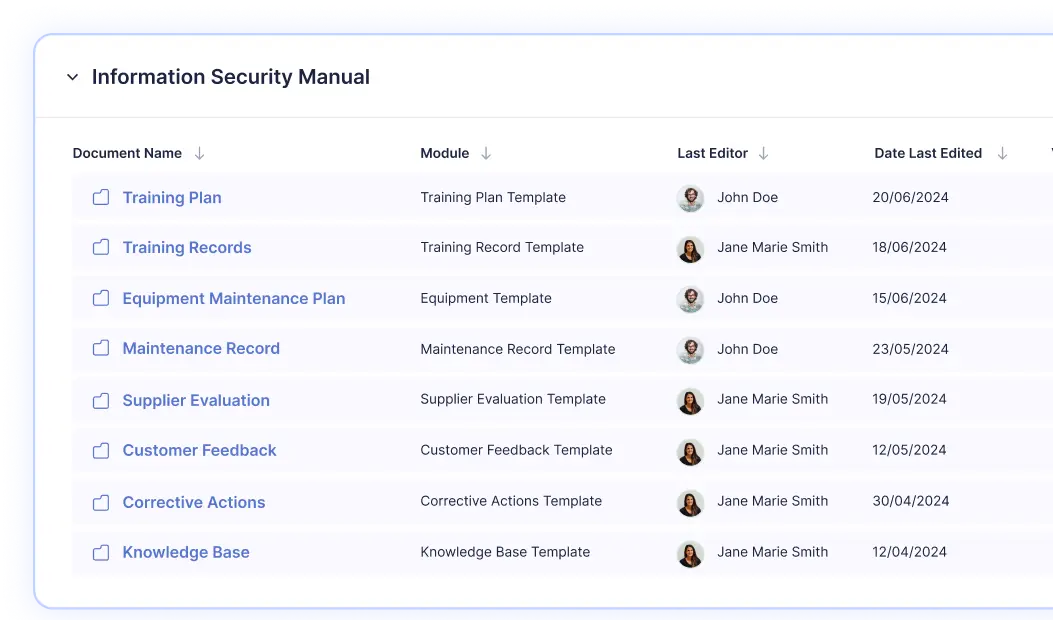
Task: Open the Supplier Evaluation document
Action: pos(196,400)
